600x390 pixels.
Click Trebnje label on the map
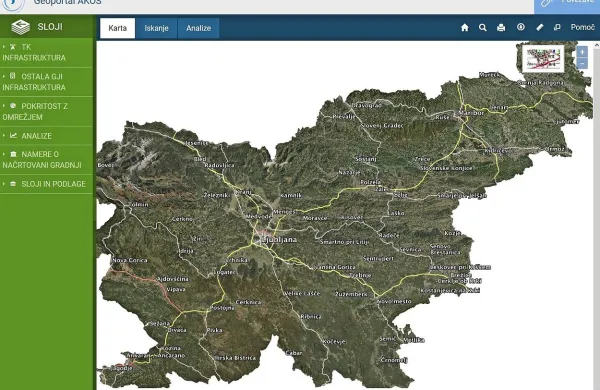click(360, 275)
